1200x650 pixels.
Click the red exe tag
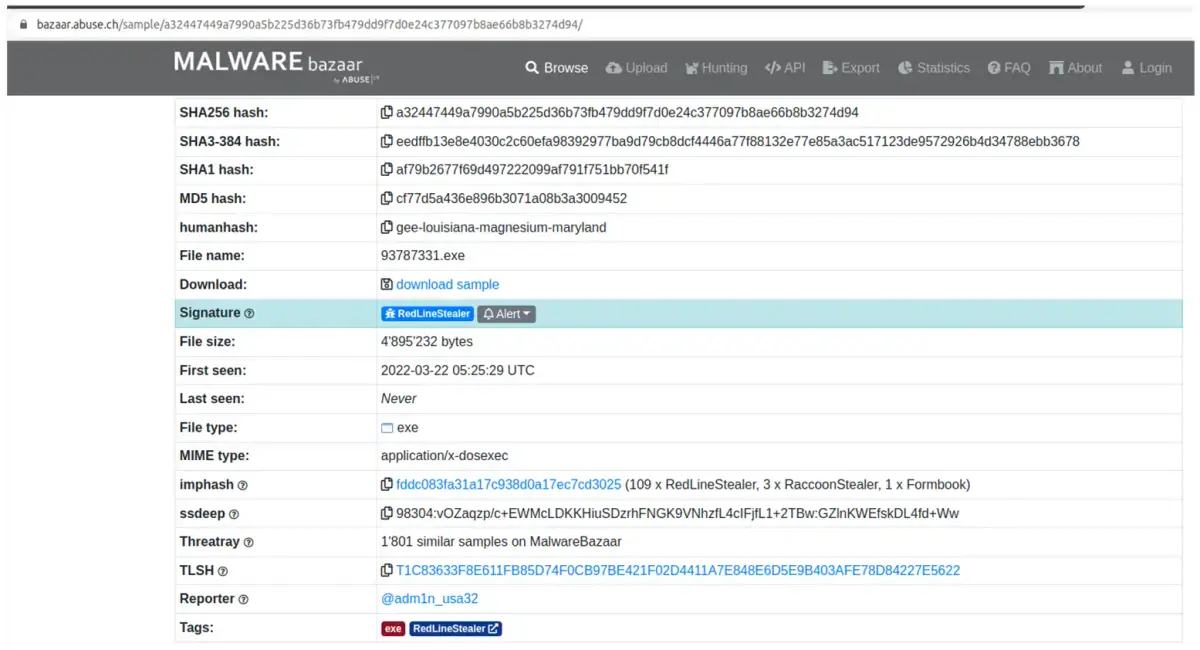393,629
